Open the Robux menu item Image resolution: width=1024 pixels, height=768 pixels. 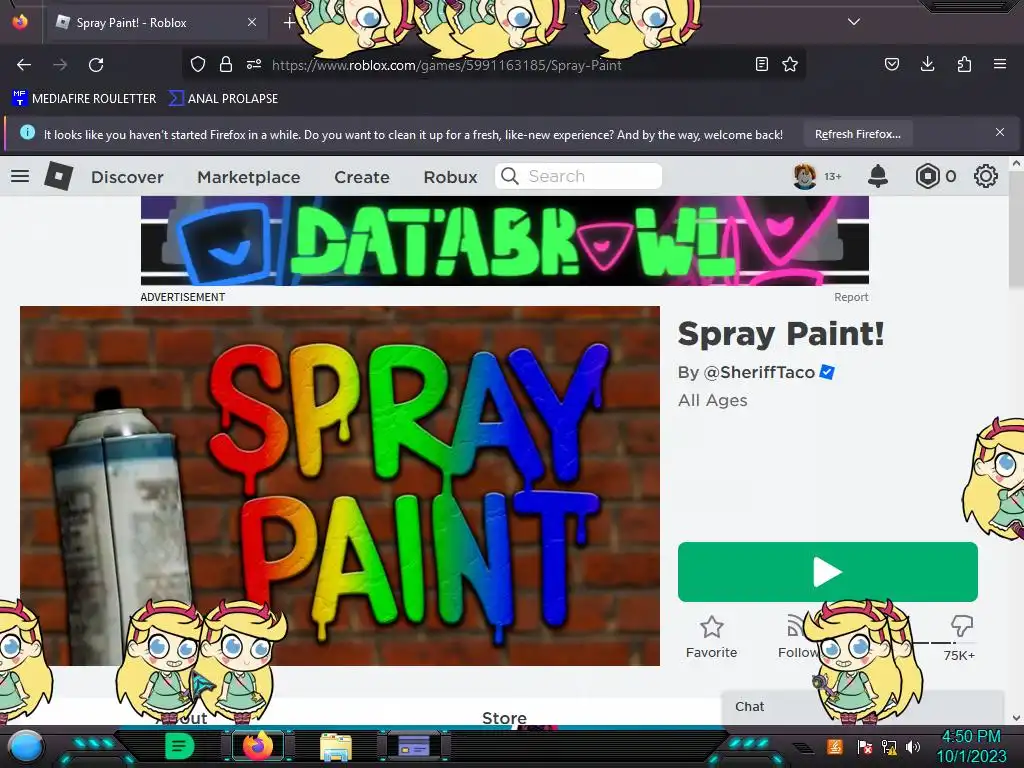(x=450, y=177)
